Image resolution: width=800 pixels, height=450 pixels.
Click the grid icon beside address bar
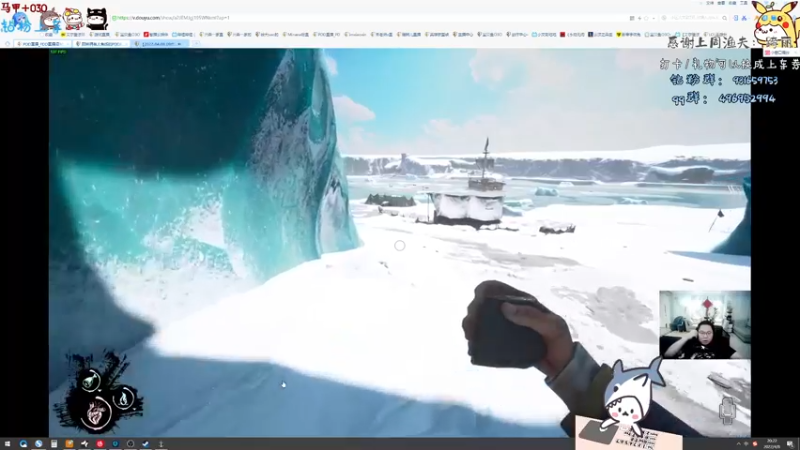tap(632, 18)
